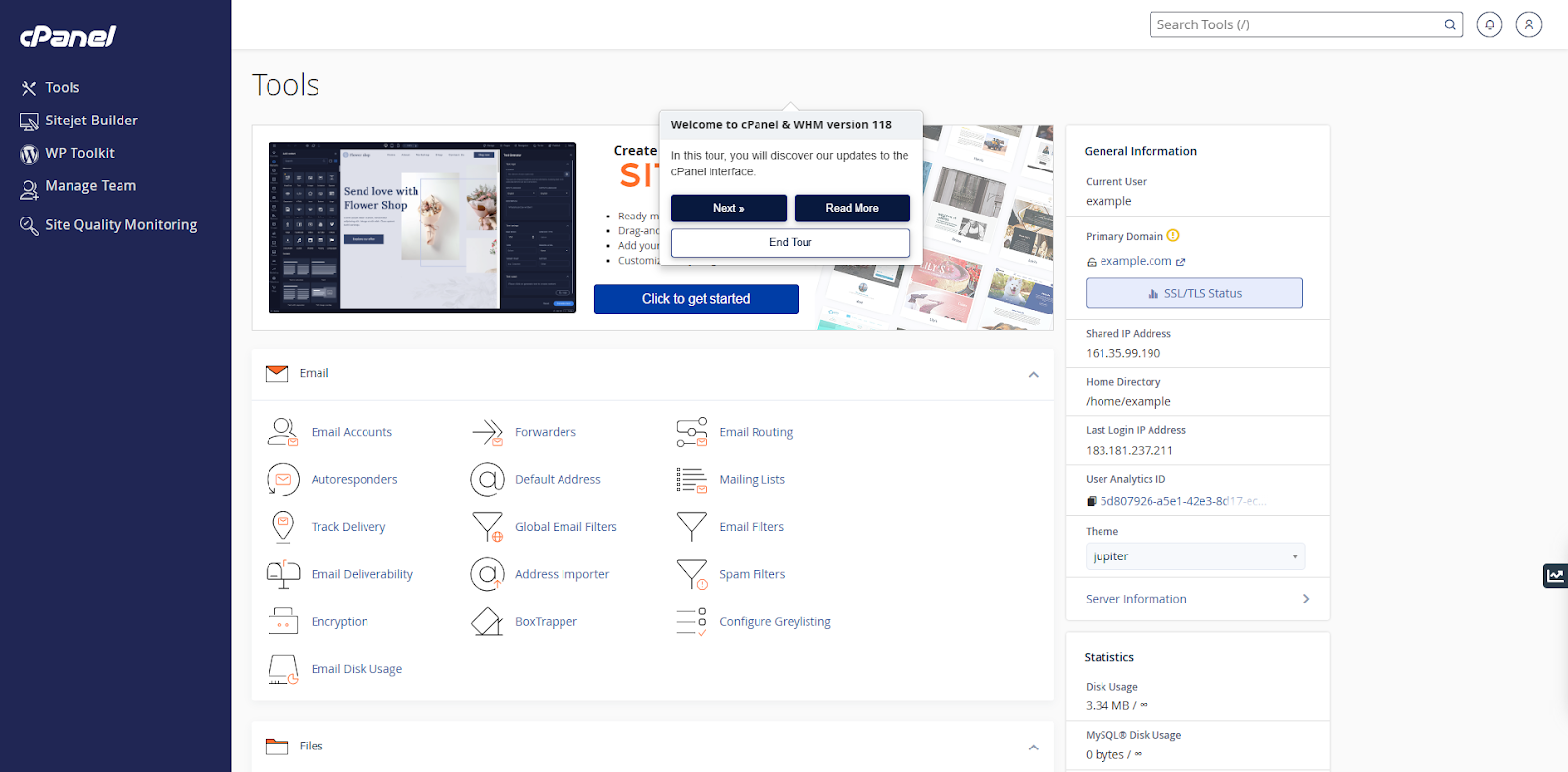The image size is (1568, 772).
Task: Collapse the Email section chevron
Action: tap(1033, 374)
